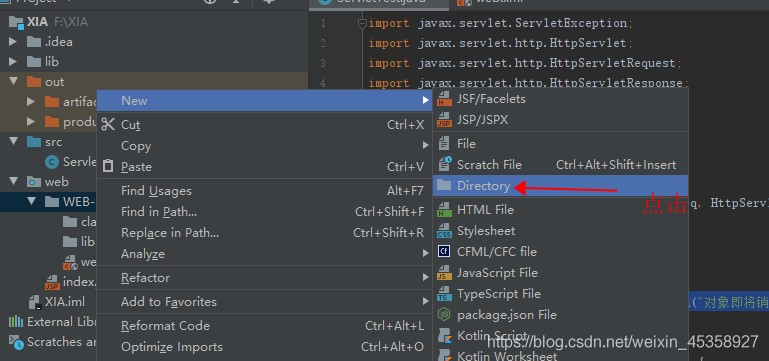Collapse the out folder
Image resolution: width=769 pixels, height=361 pixels.
(x=13, y=82)
